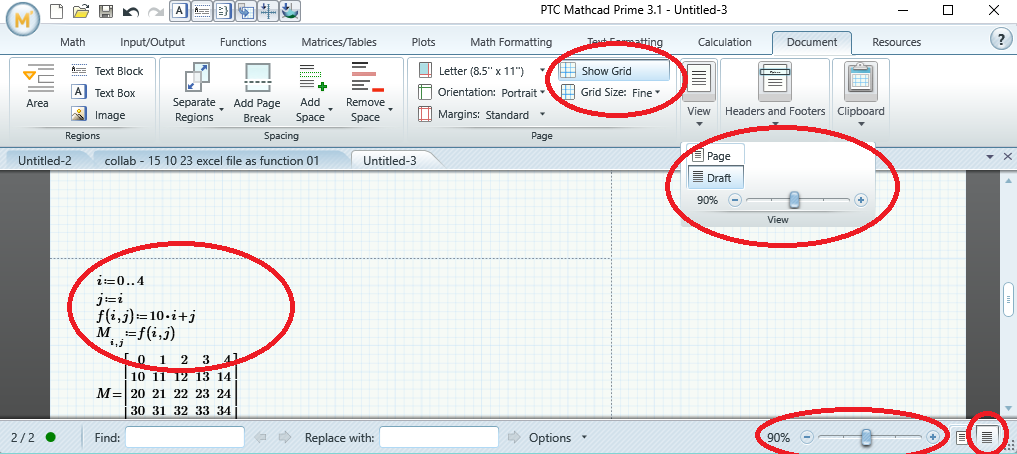Switch to collab excel file worksheet tab
The height and width of the screenshot is (454, 1017).
[x=211, y=161]
